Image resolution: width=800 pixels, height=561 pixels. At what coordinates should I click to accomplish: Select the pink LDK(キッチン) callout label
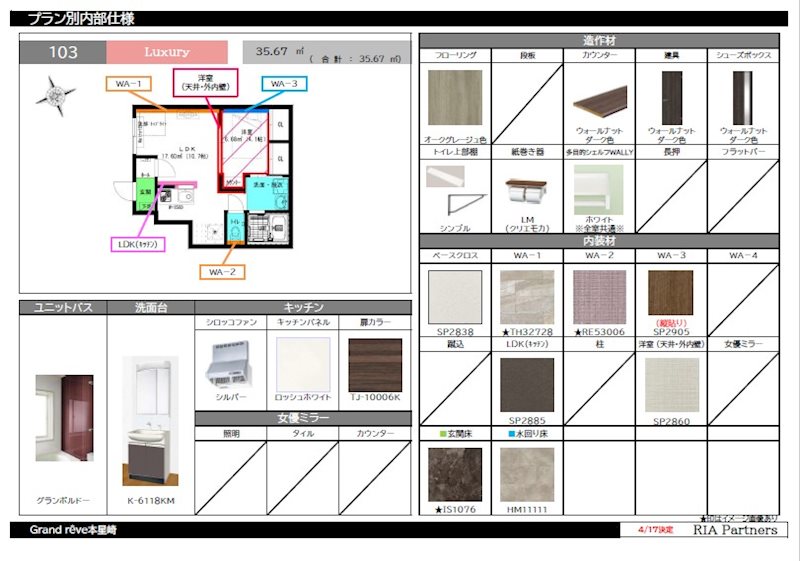(138, 244)
